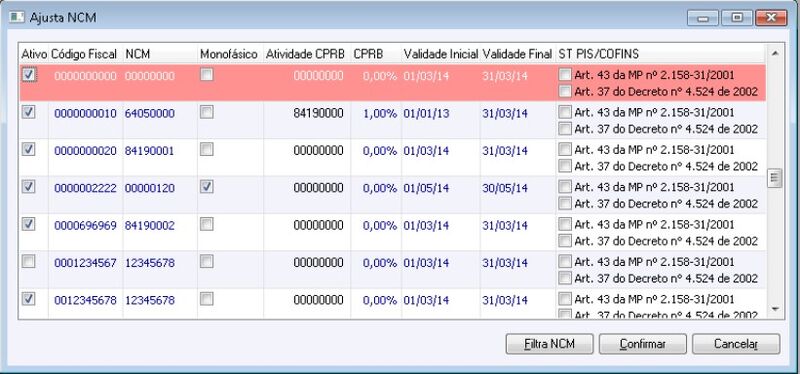Select Validade Inicial 01/05/14

coord(426,188)
